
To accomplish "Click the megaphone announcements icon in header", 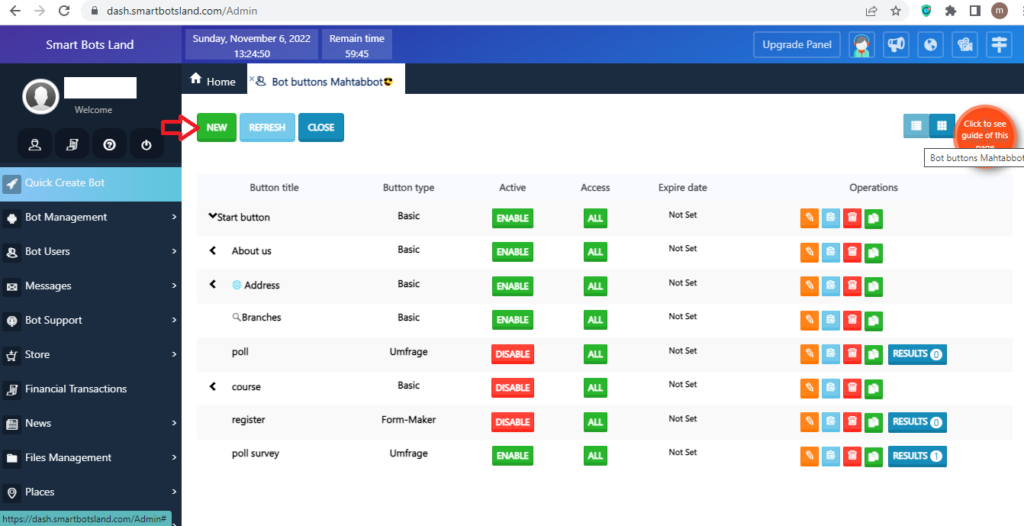I will [x=897, y=45].
